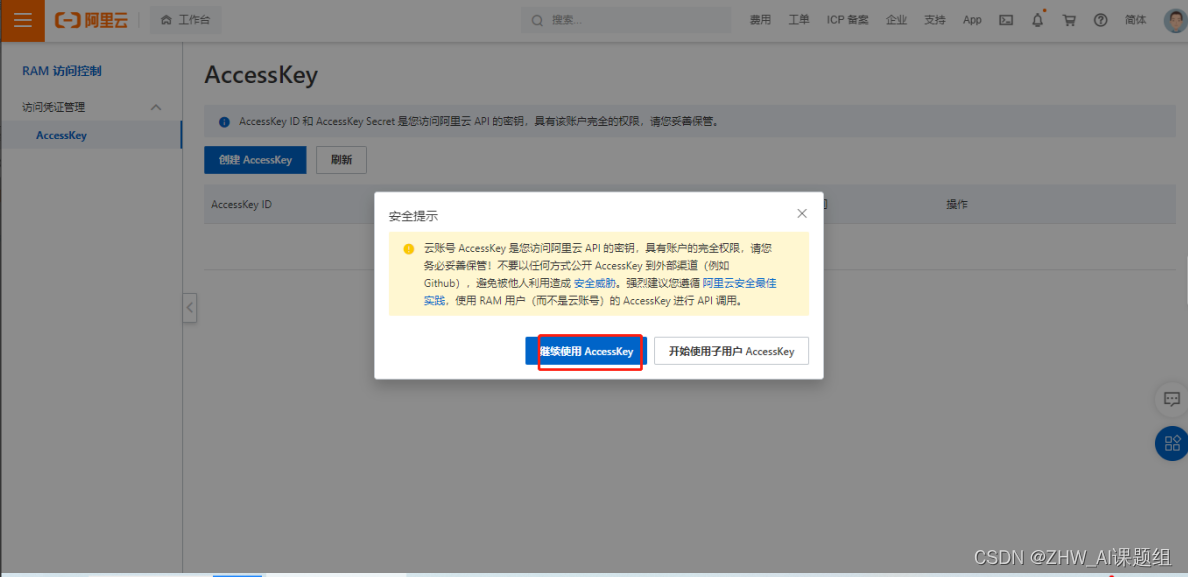Click the AccessKey ID column header

241,204
